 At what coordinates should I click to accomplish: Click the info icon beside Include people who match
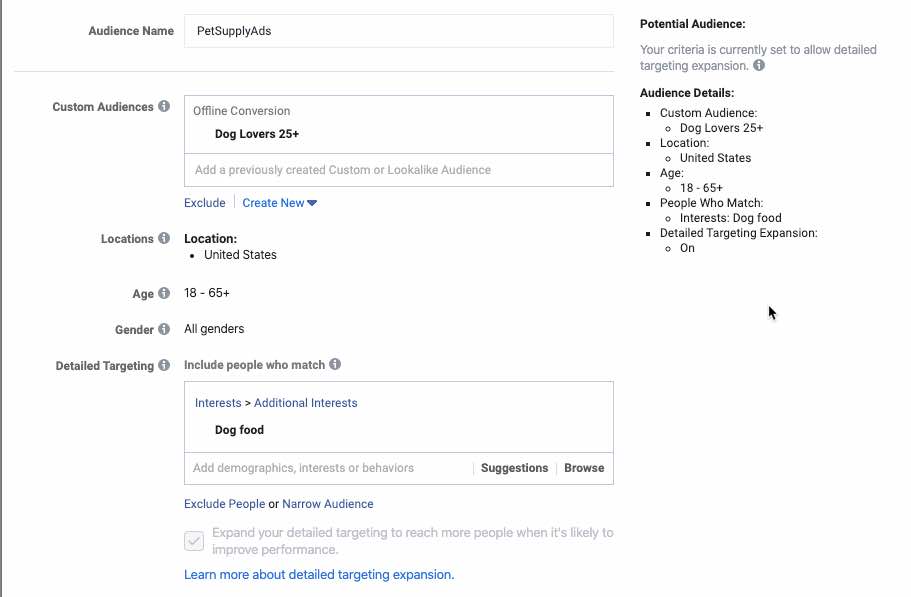[x=333, y=366]
